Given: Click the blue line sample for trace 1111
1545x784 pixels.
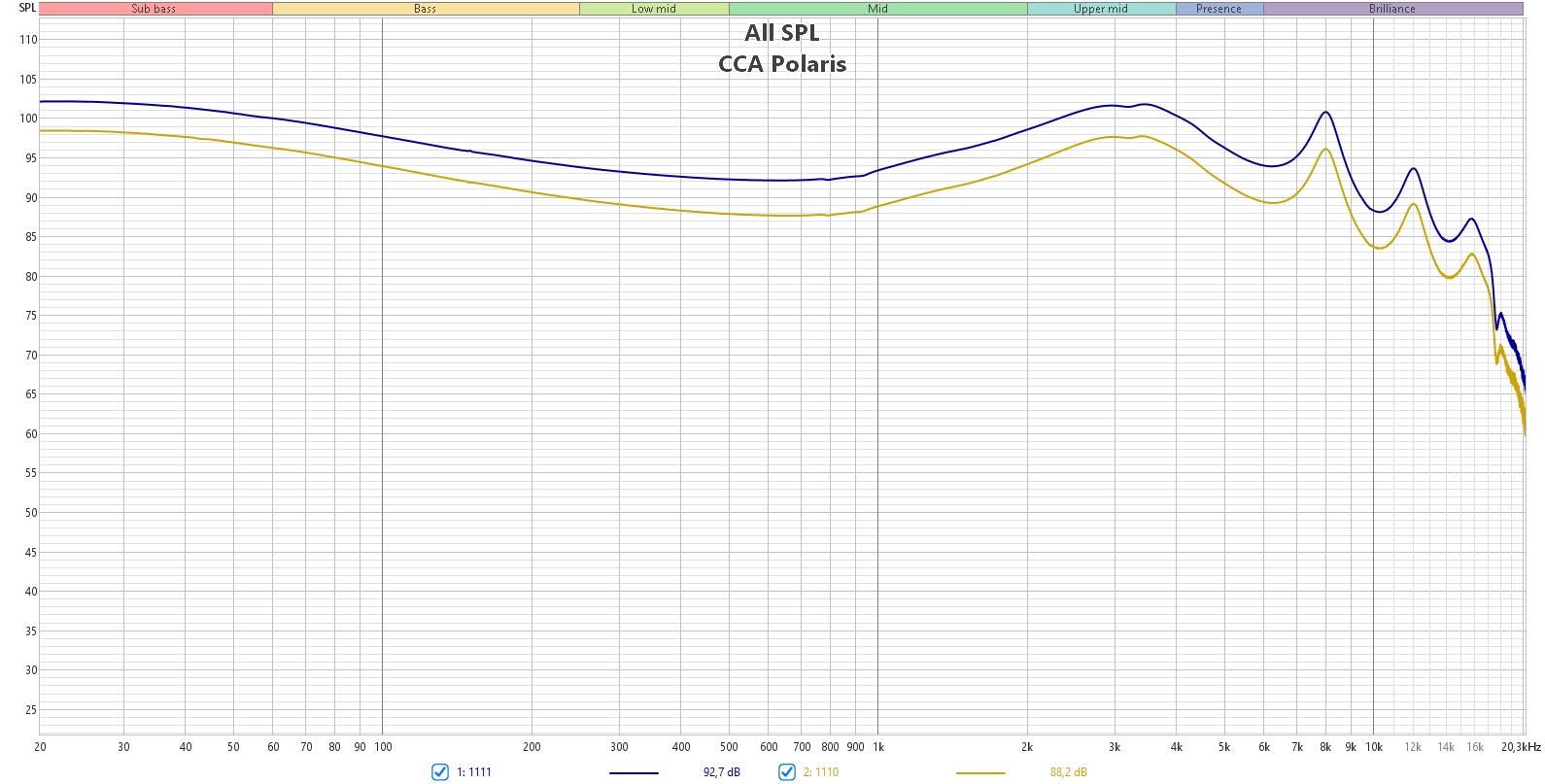Looking at the screenshot, I should pos(634,773).
